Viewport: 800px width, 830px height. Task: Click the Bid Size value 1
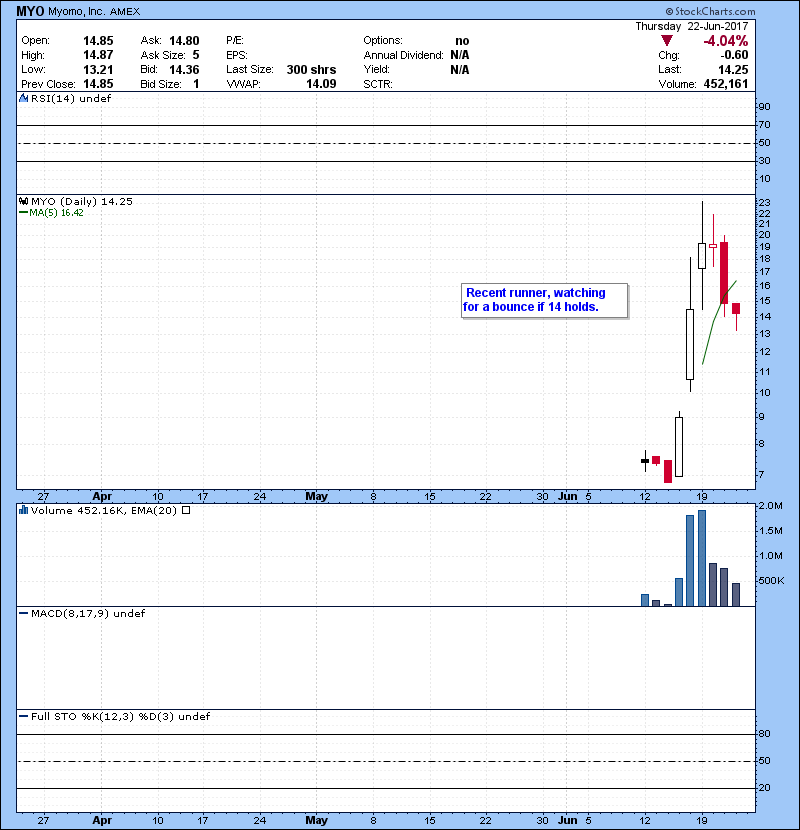tap(196, 84)
